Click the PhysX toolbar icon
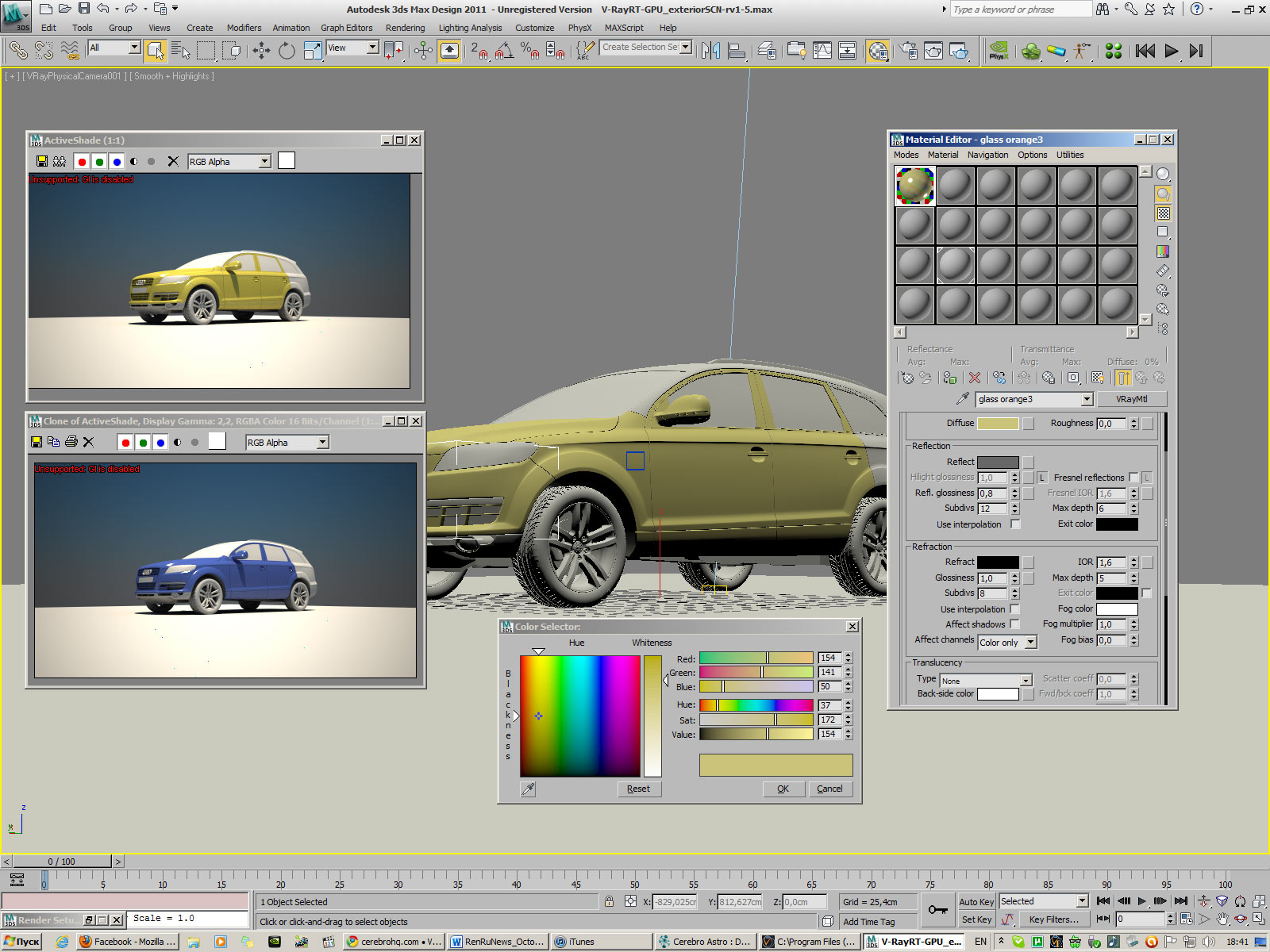Image resolution: width=1270 pixels, height=952 pixels. [999, 51]
